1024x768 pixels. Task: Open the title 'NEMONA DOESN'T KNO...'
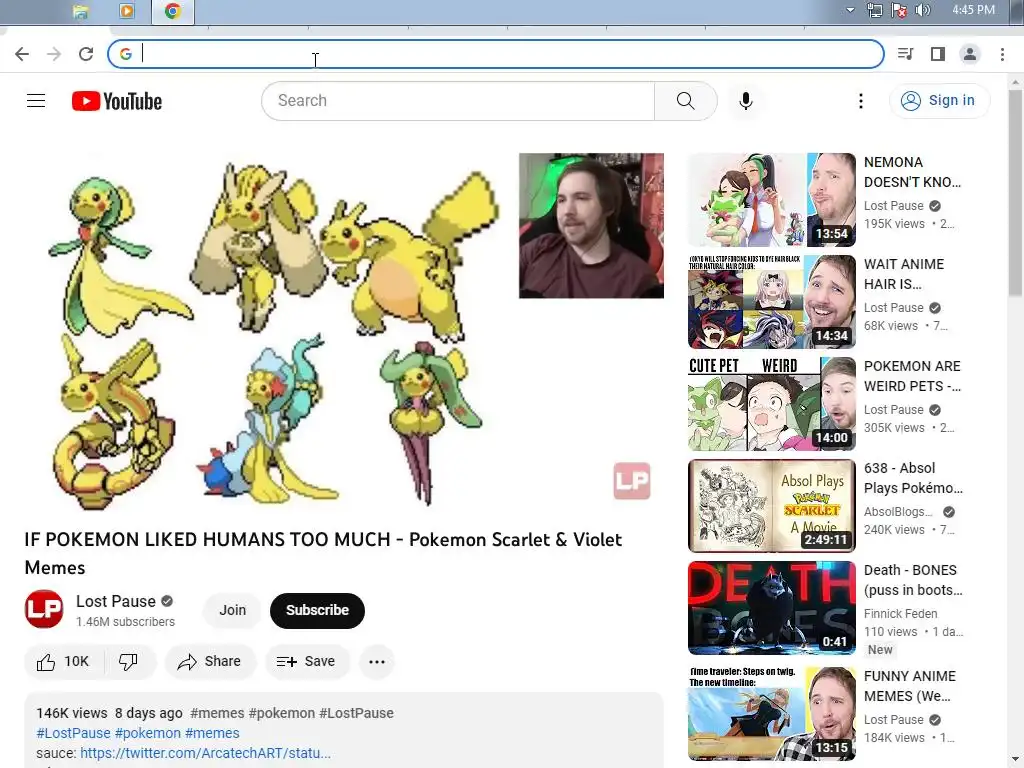pyautogui.click(x=912, y=172)
